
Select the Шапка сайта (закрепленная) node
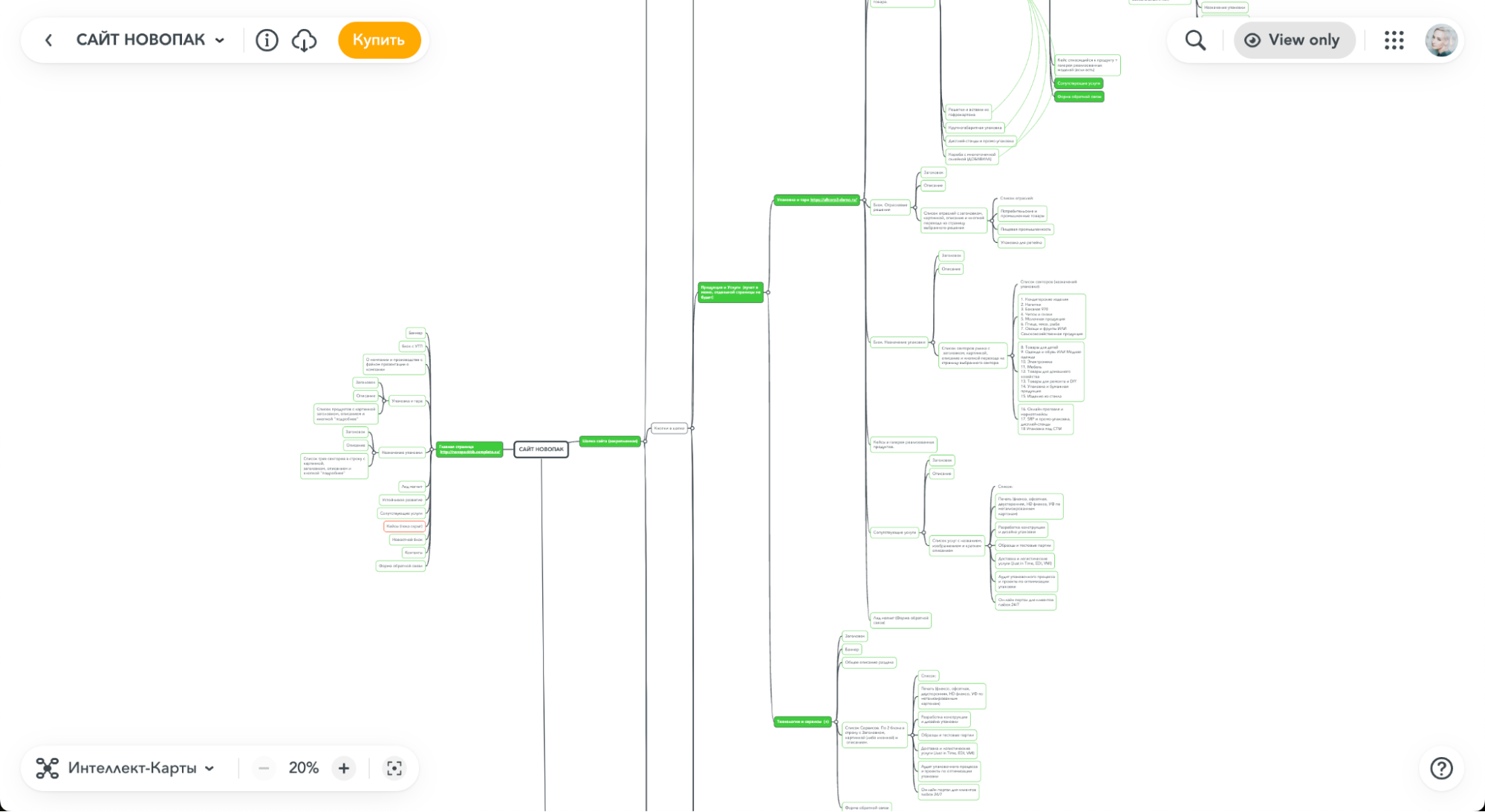point(609,441)
